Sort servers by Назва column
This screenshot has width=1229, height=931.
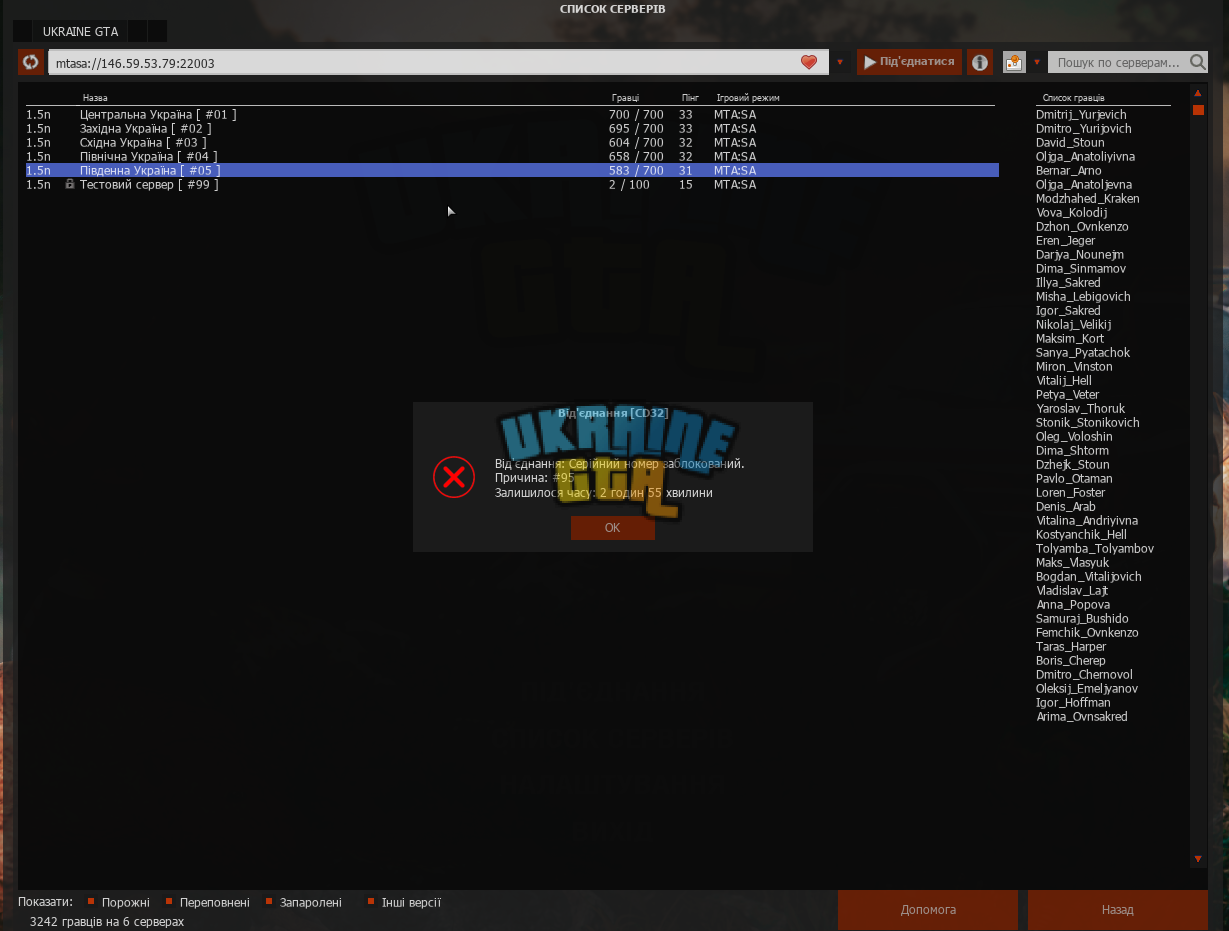[x=95, y=98]
